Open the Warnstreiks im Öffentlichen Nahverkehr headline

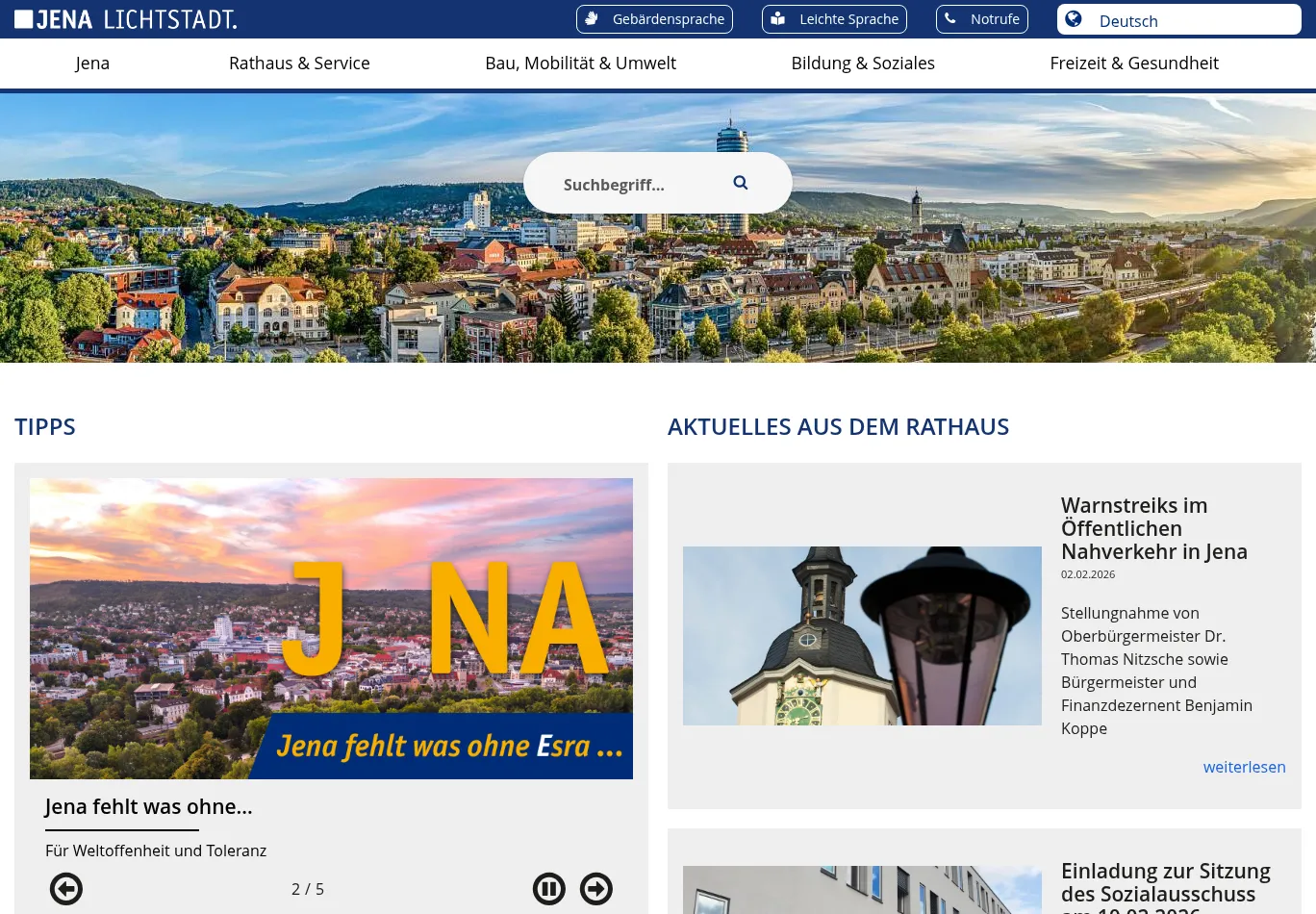click(1153, 528)
